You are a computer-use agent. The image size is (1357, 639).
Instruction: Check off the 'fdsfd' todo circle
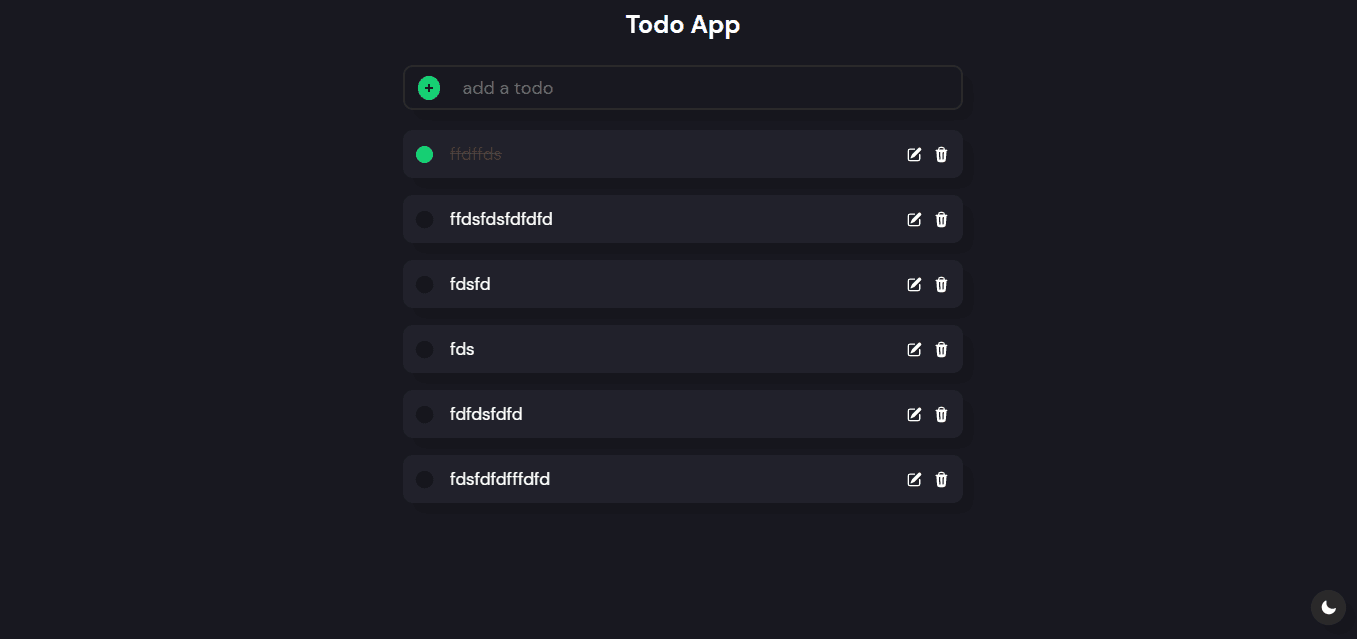(x=424, y=284)
